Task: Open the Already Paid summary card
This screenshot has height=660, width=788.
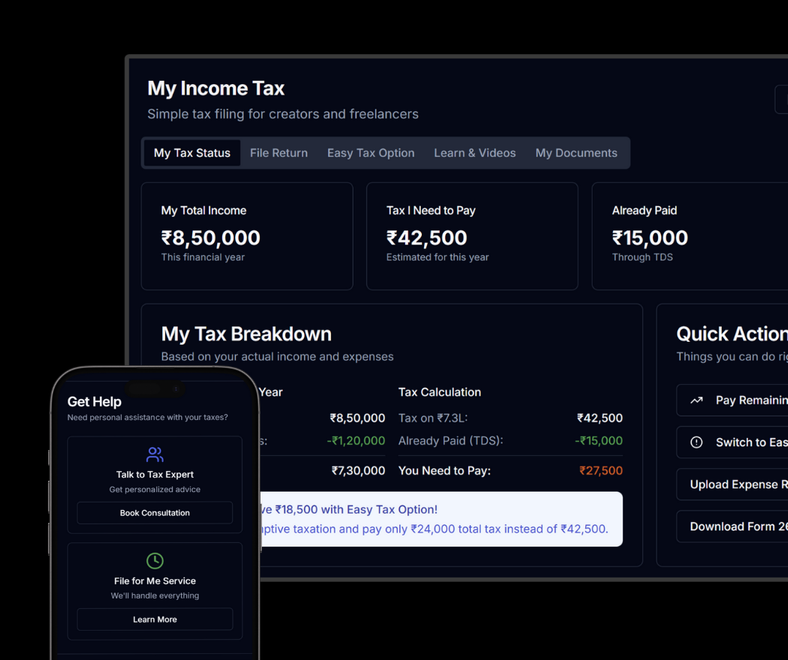Action: tap(690, 236)
